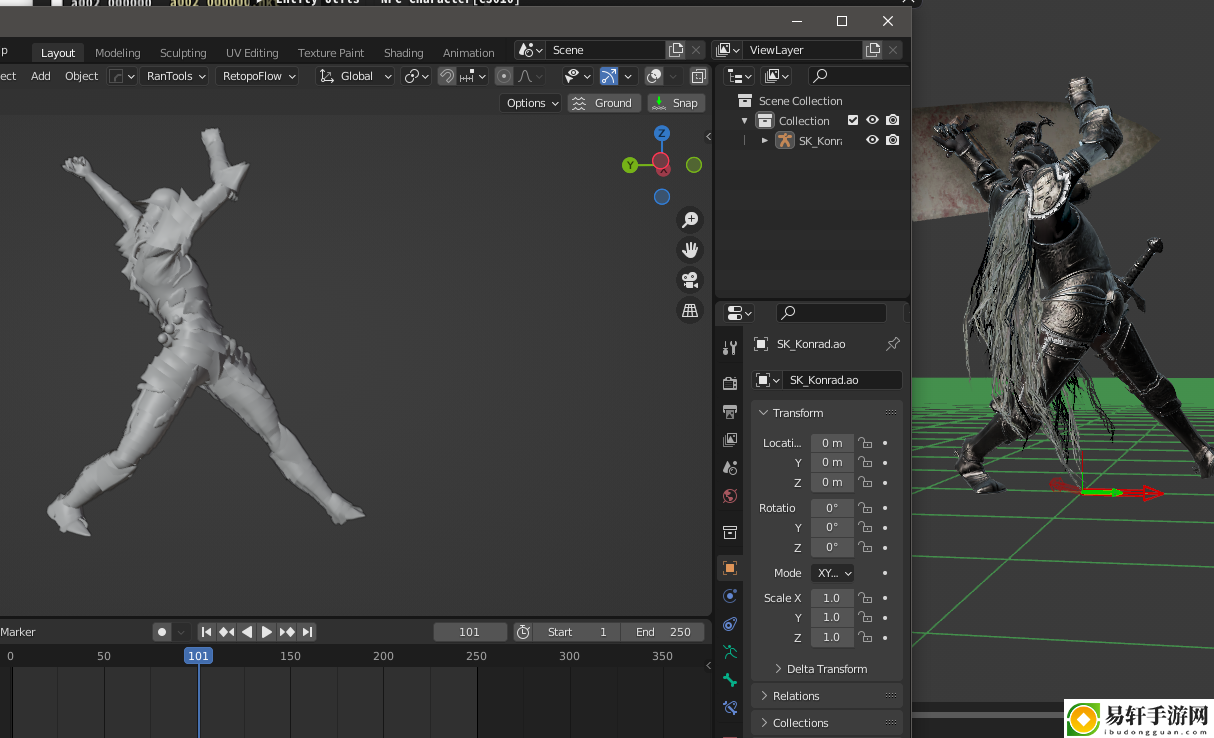Viewport: 1214px width, 738px height.
Task: Open the Physics properties tab
Action: (730, 596)
